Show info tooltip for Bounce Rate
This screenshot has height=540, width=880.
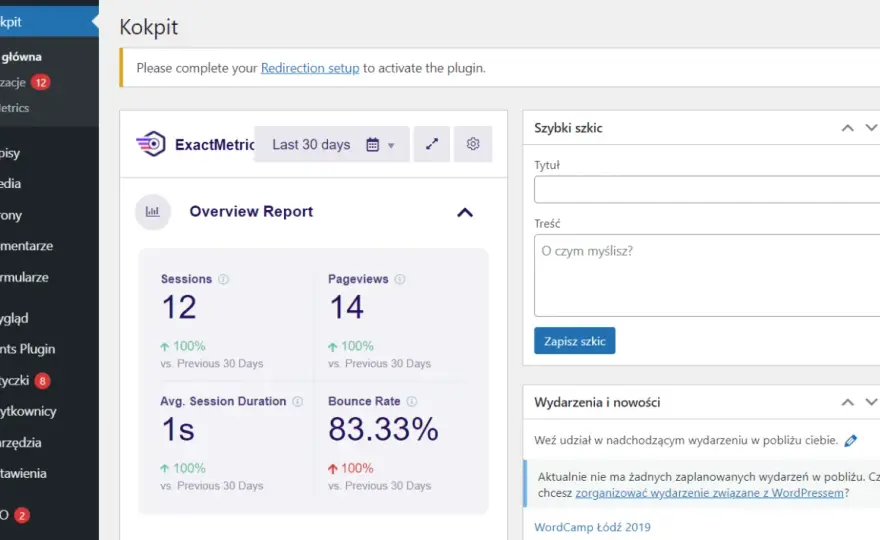[412, 401]
